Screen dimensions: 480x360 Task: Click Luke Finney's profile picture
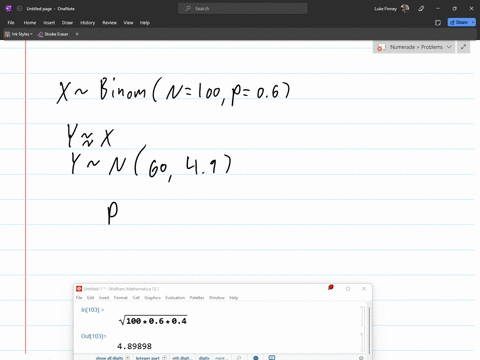(405, 8)
